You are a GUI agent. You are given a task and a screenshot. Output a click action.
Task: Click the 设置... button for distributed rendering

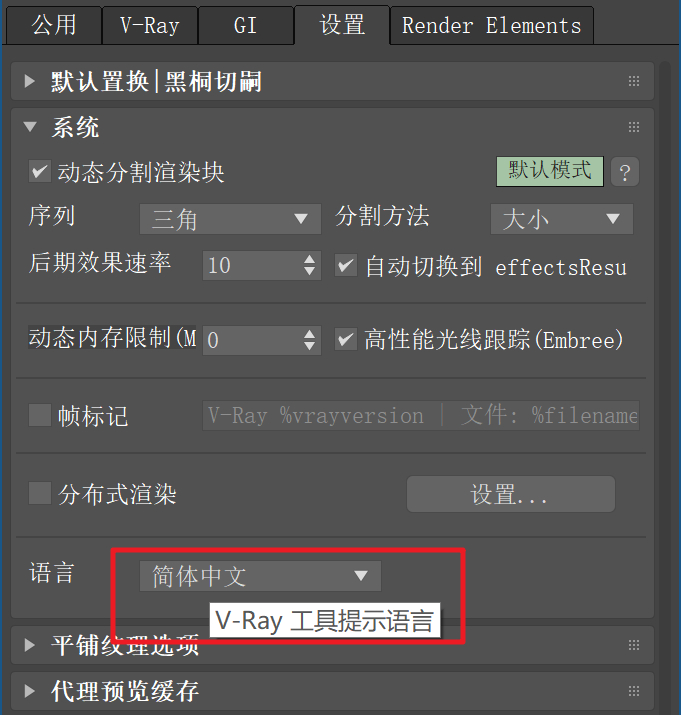[x=510, y=494]
